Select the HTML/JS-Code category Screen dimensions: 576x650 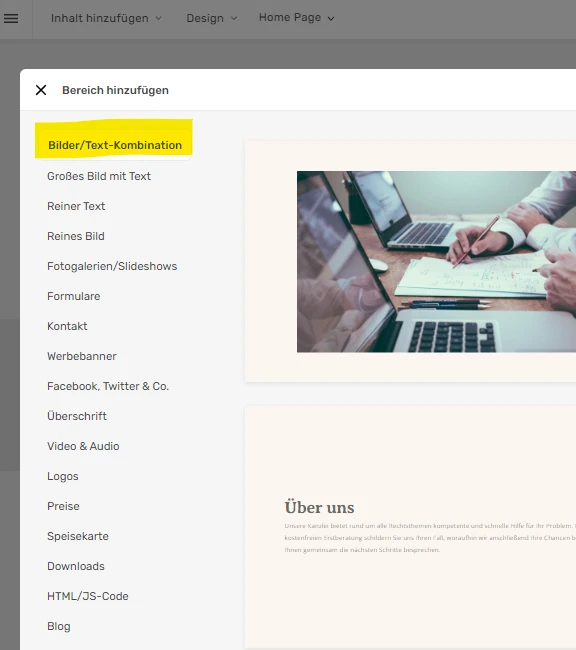click(x=87, y=596)
